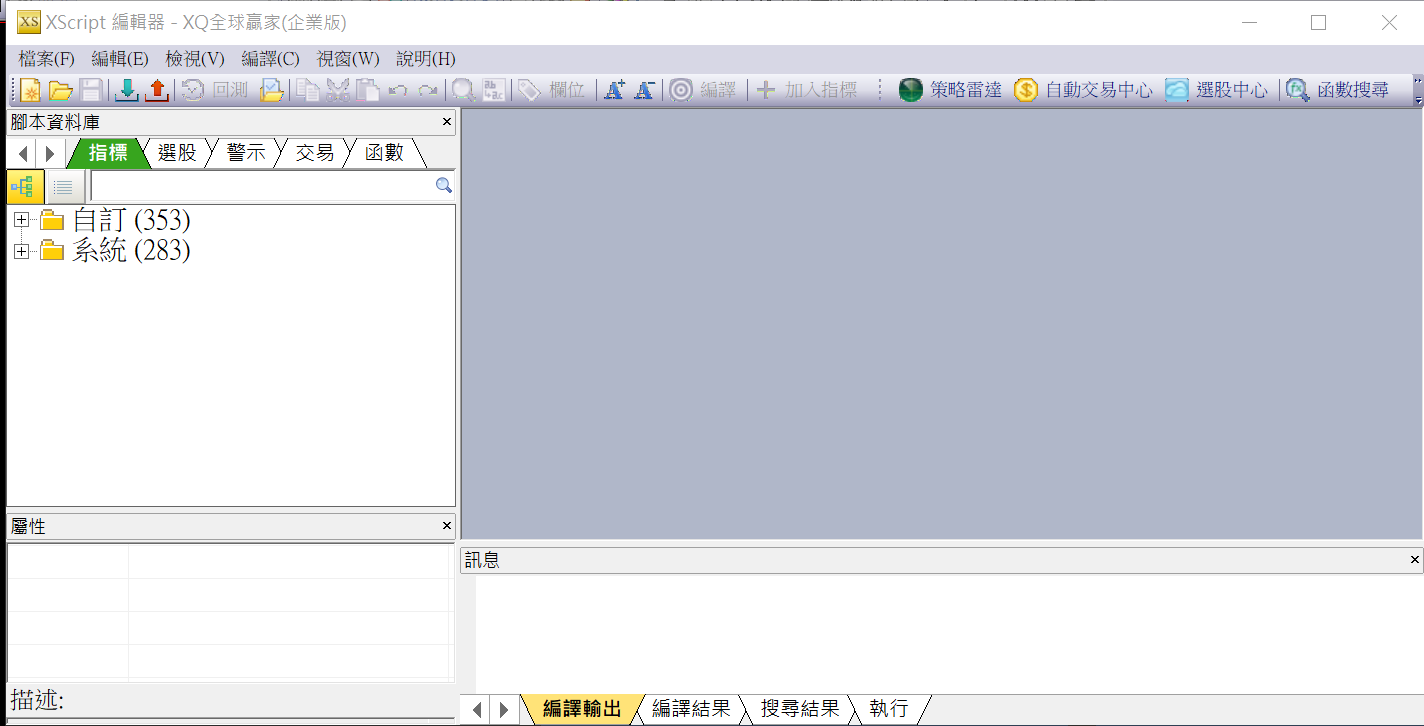Select the 自訂 (353) tree item
This screenshot has width=1424, height=726.
coord(131,220)
